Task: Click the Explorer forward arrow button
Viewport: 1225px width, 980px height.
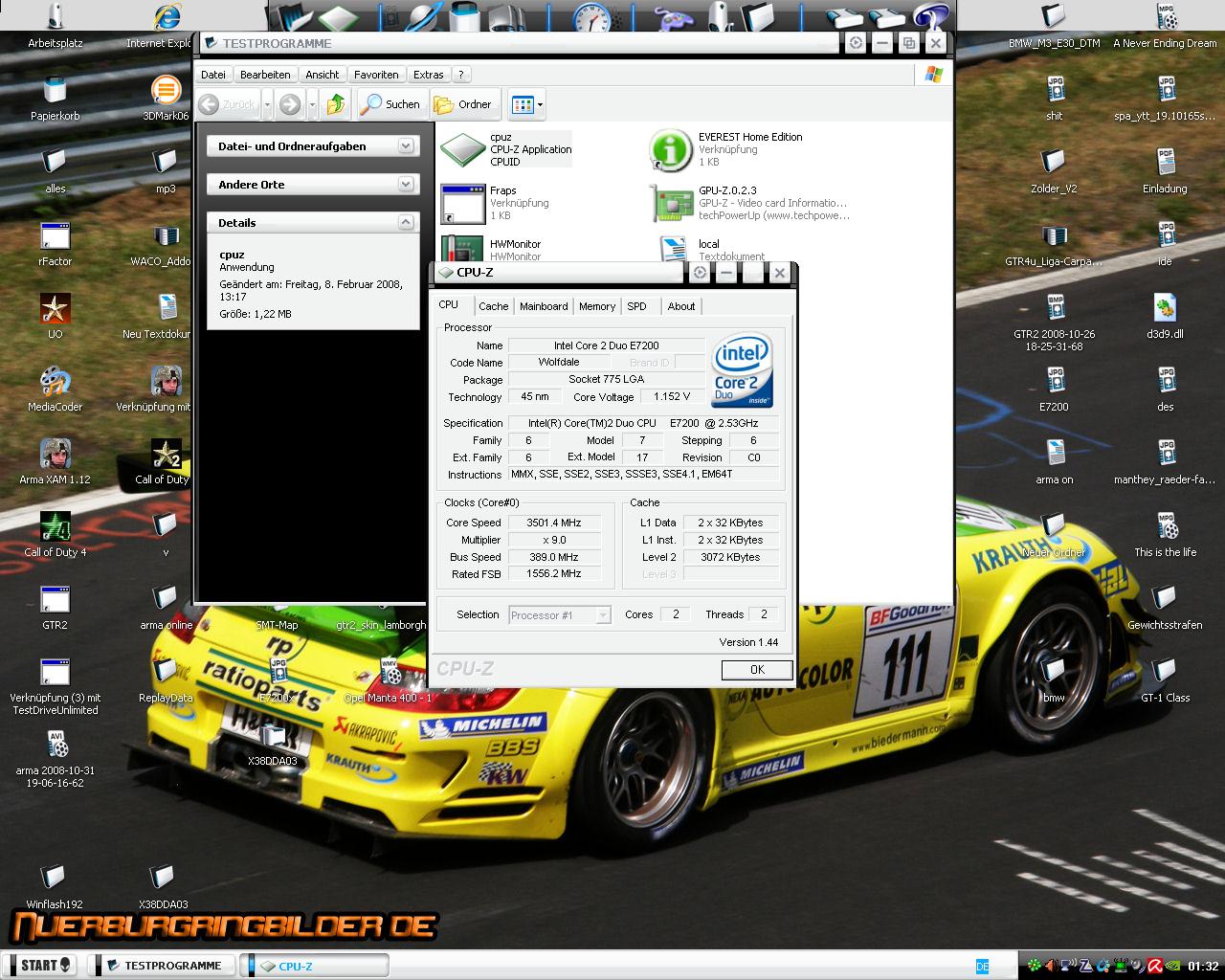Action: tap(290, 104)
